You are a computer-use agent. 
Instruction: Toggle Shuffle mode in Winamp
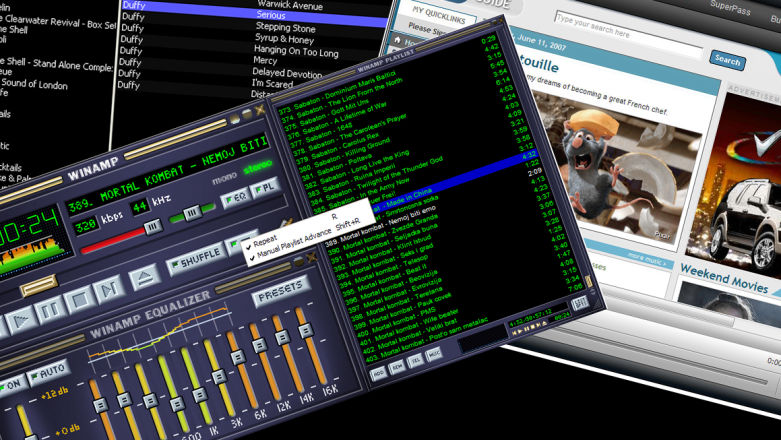click(197, 259)
